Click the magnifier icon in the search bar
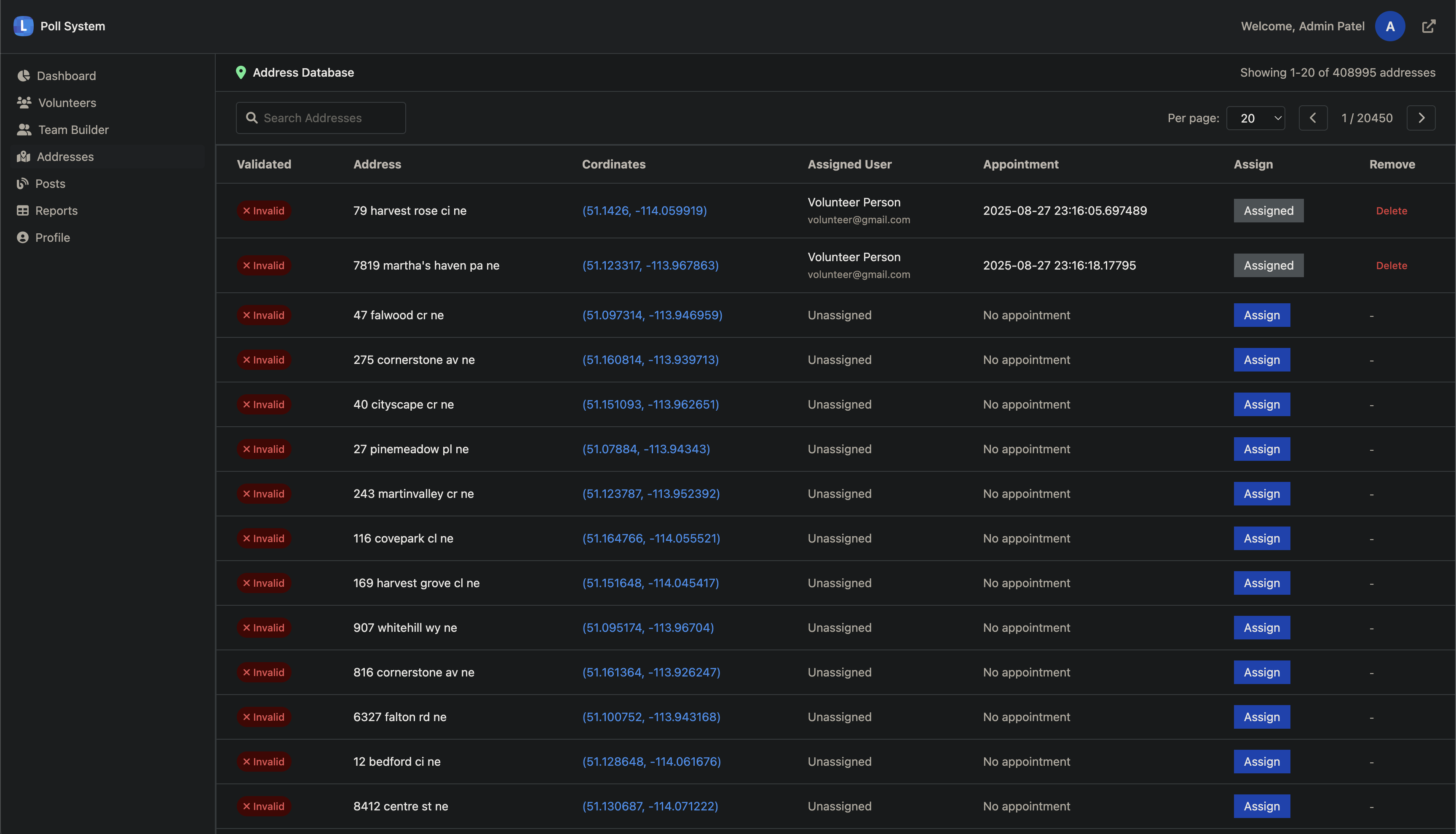The height and width of the screenshot is (834, 1456). pos(252,118)
